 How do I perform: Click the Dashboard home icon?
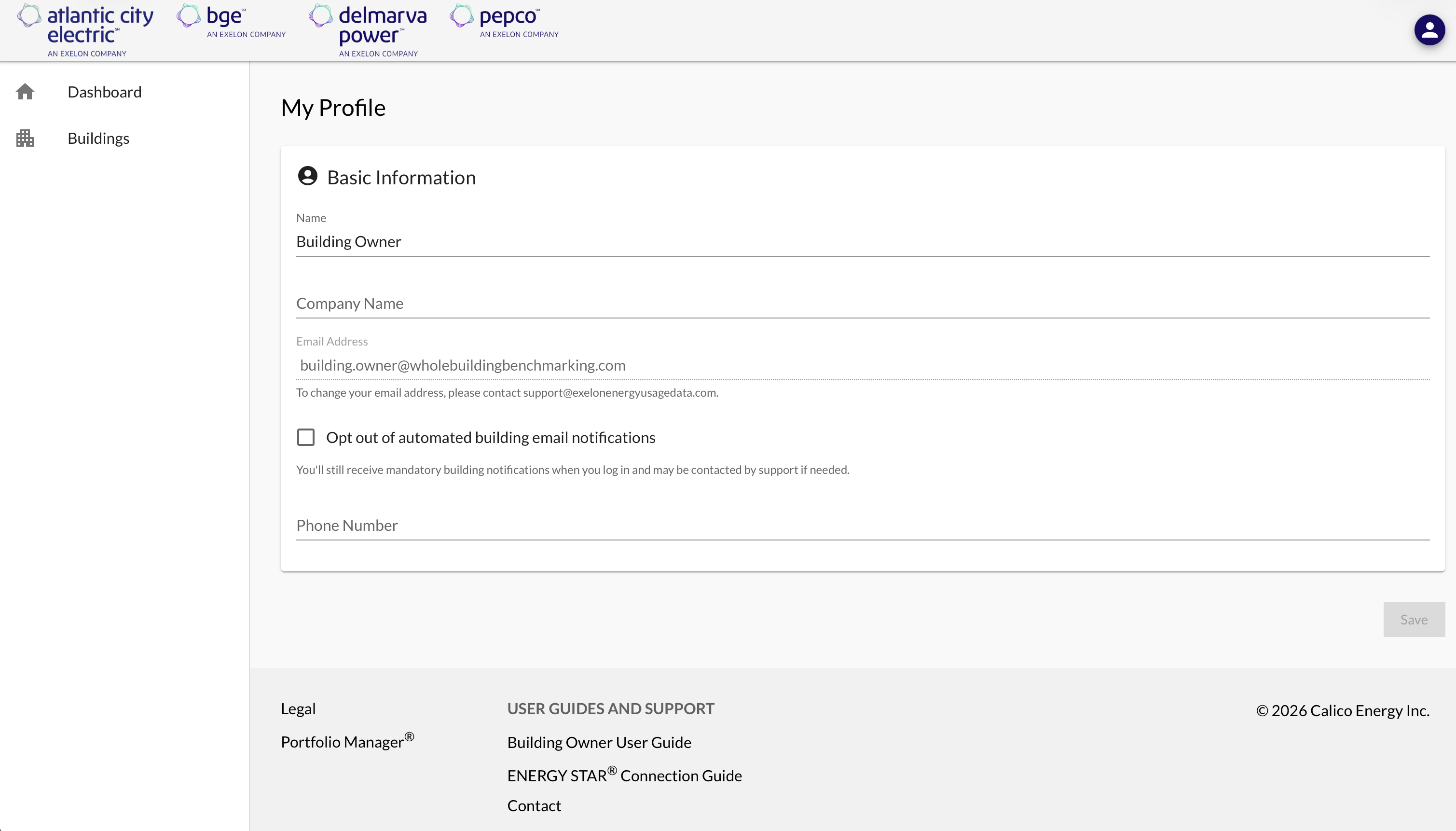pyautogui.click(x=25, y=92)
